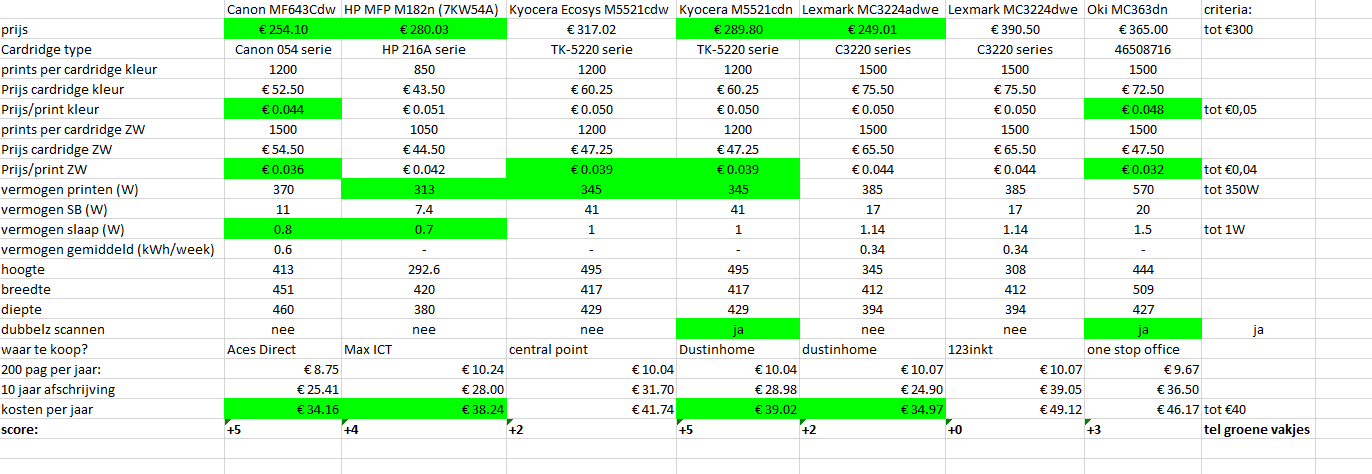The height and width of the screenshot is (474, 1372).
Task: Select the '850' prints per cartridge cell
Action: (424, 70)
